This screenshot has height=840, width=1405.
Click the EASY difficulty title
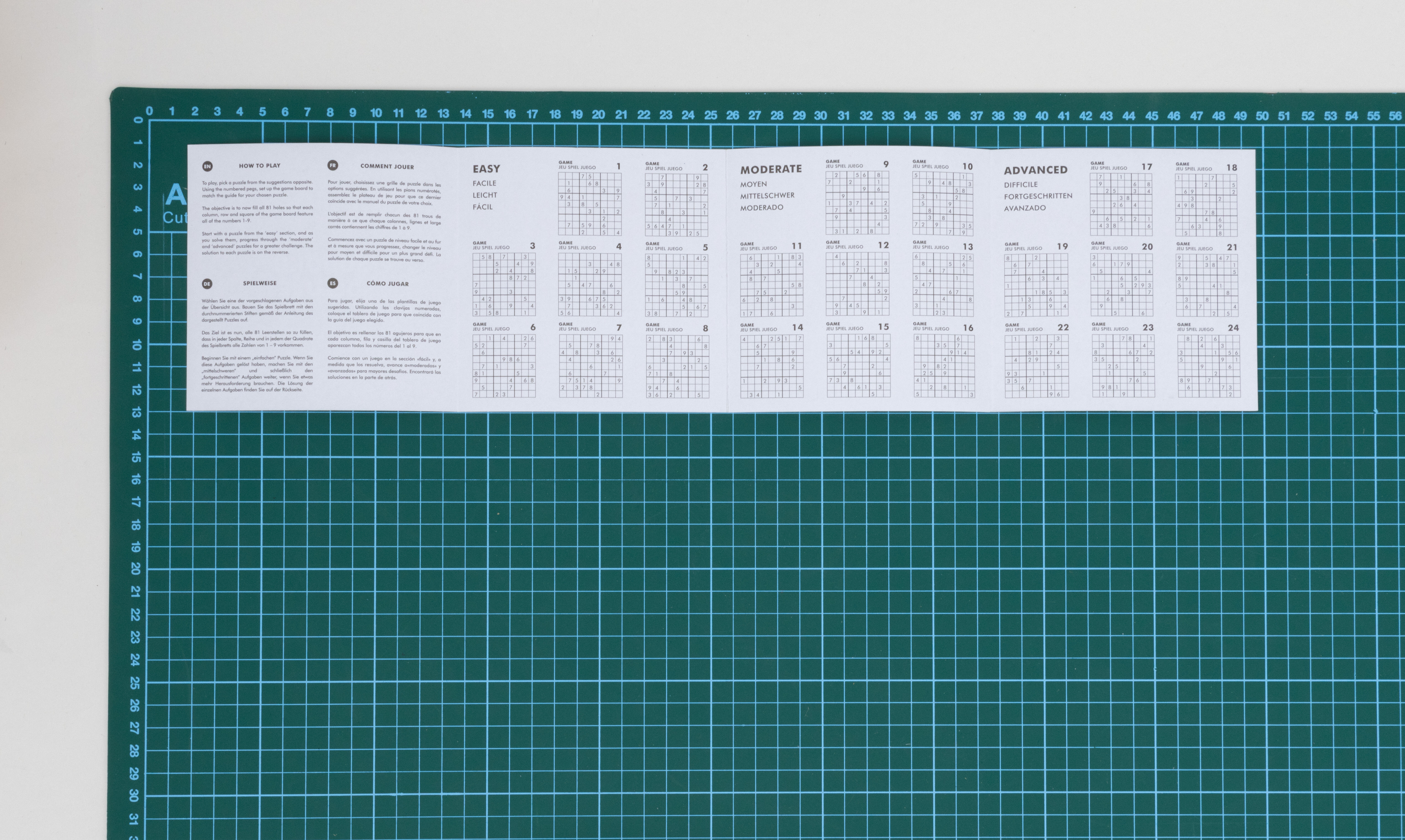coord(486,169)
